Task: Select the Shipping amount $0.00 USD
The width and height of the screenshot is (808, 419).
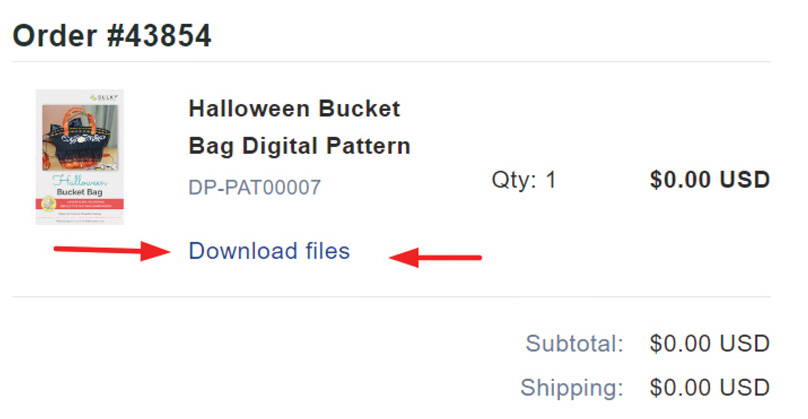Action: (x=710, y=388)
